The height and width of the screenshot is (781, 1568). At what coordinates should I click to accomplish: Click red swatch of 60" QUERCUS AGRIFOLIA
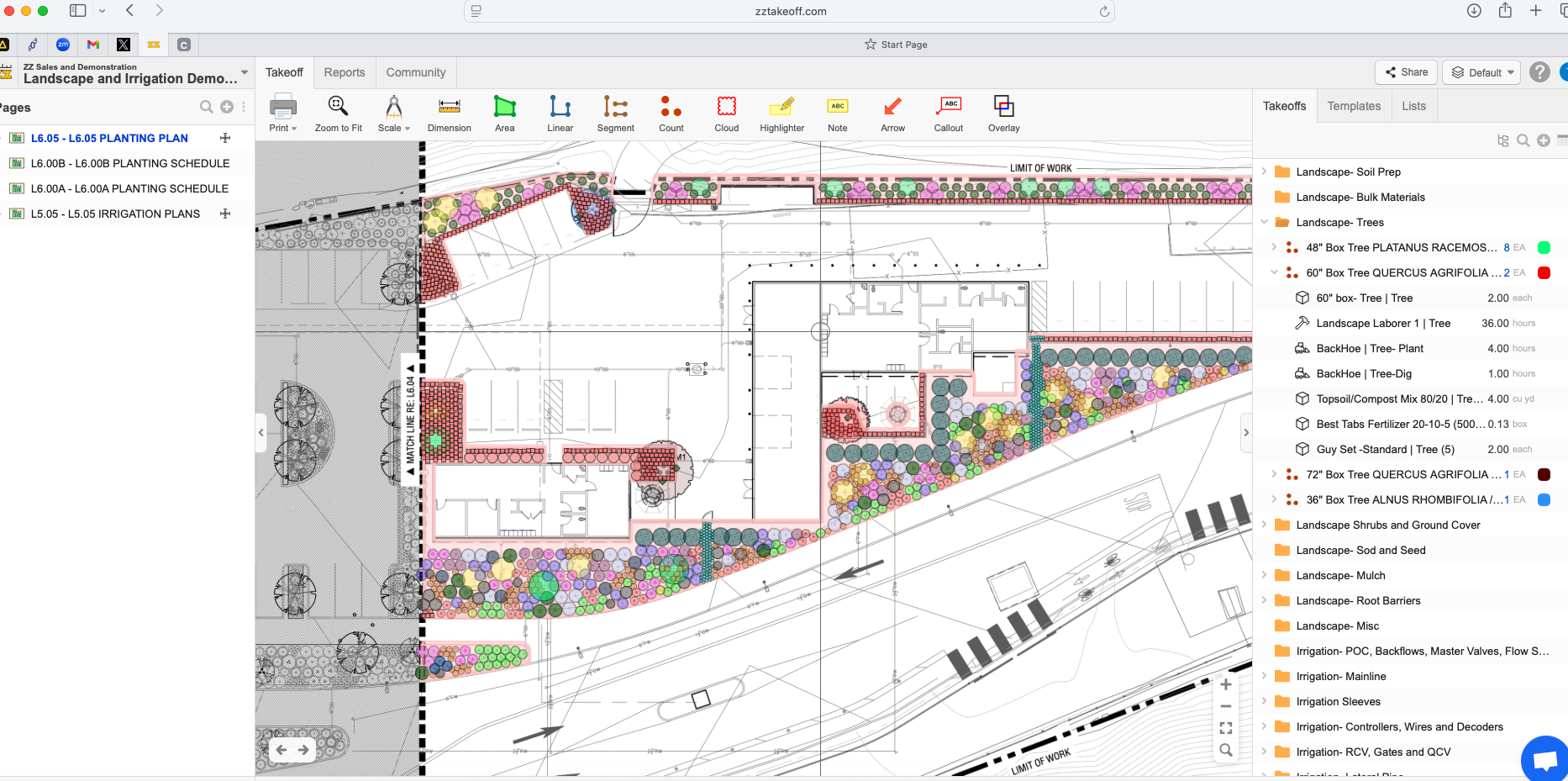click(1544, 272)
